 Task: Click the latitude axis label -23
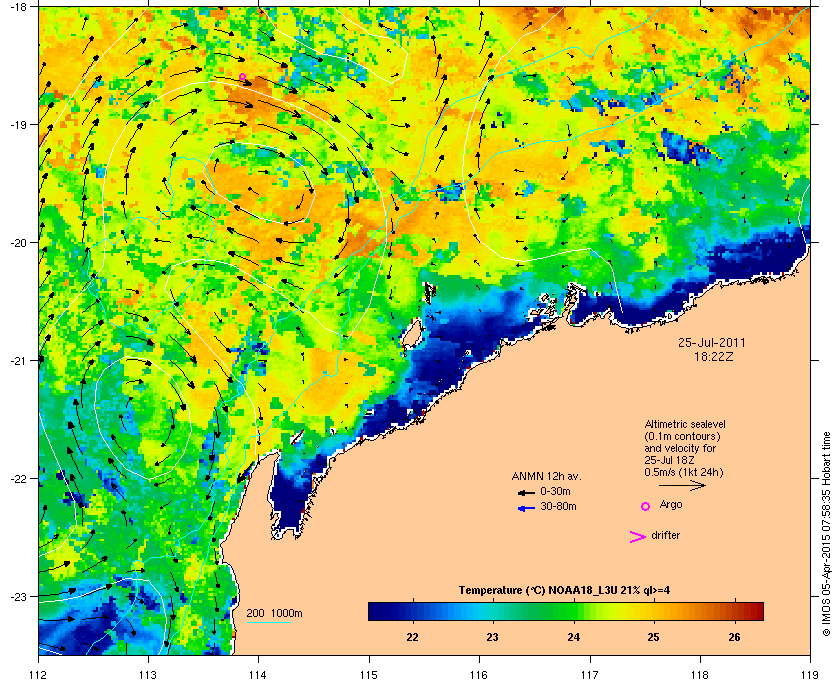click(x=18, y=596)
